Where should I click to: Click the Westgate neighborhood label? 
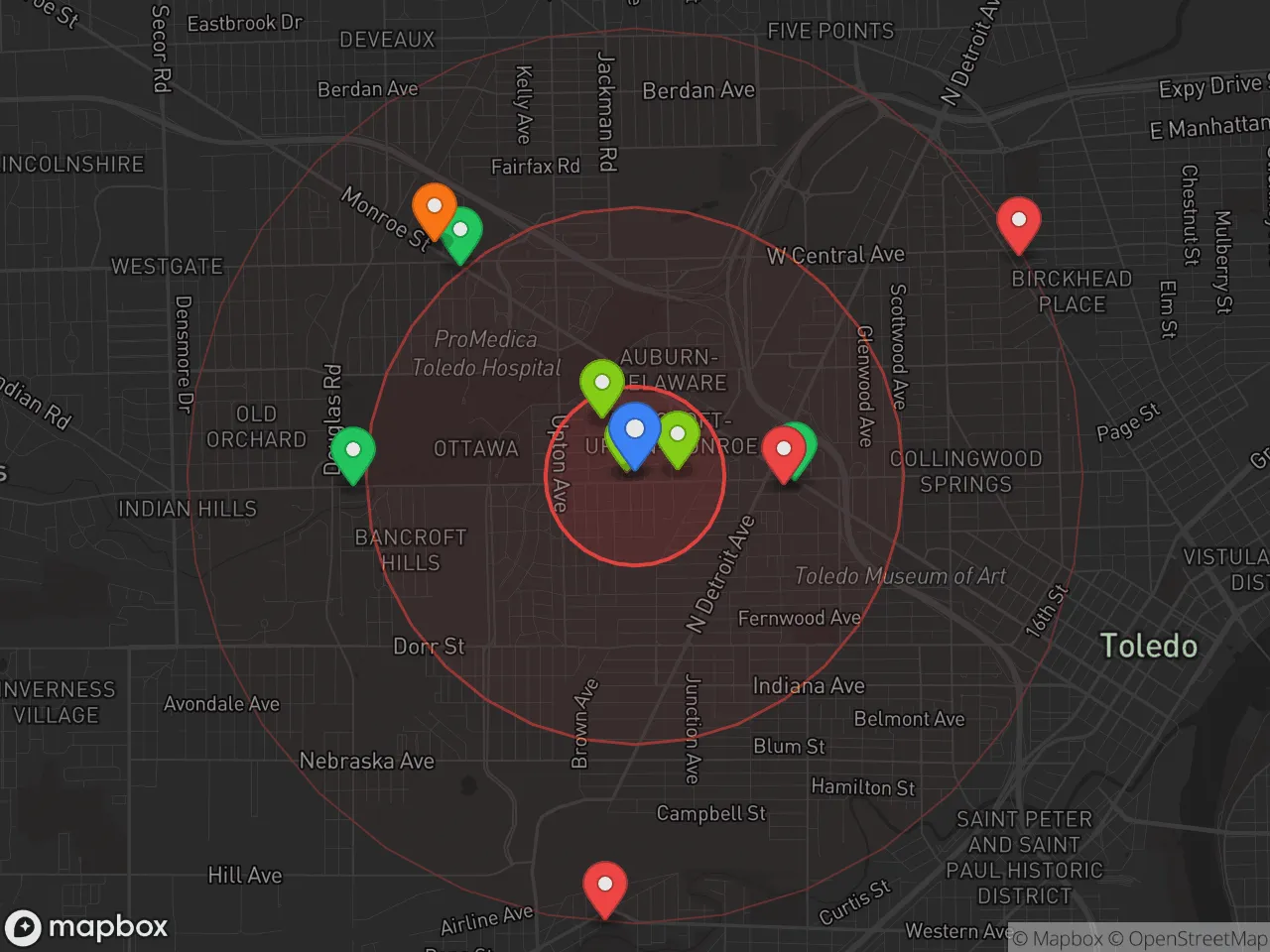coord(167,267)
